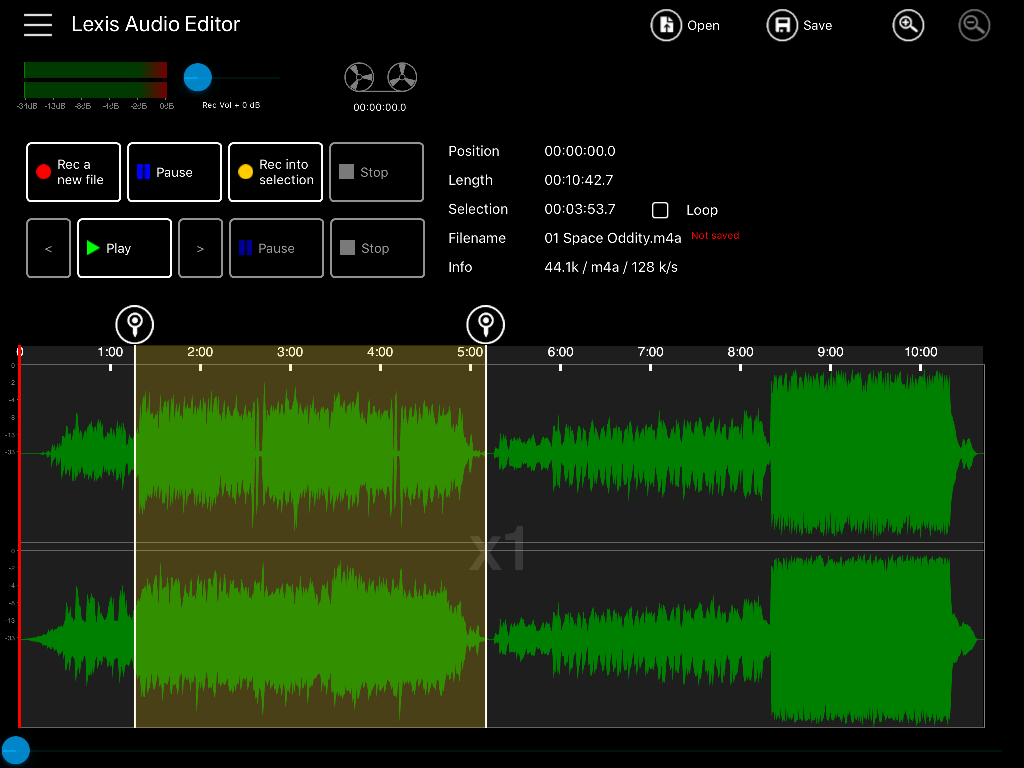Viewport: 1024px width, 768px height.
Task: Zoom in on the waveform
Action: click(x=908, y=26)
